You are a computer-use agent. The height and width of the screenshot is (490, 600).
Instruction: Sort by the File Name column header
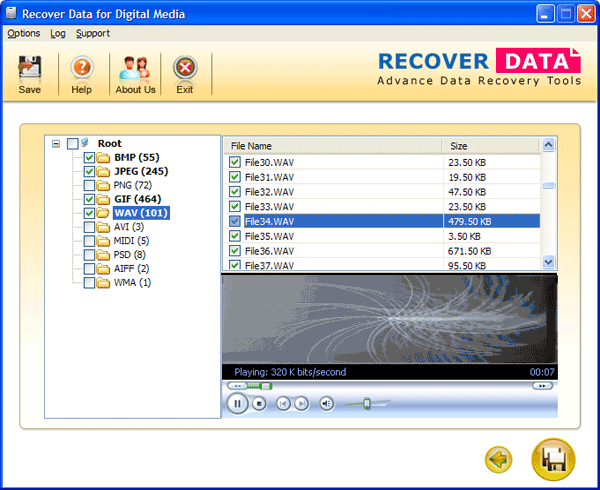(x=330, y=145)
